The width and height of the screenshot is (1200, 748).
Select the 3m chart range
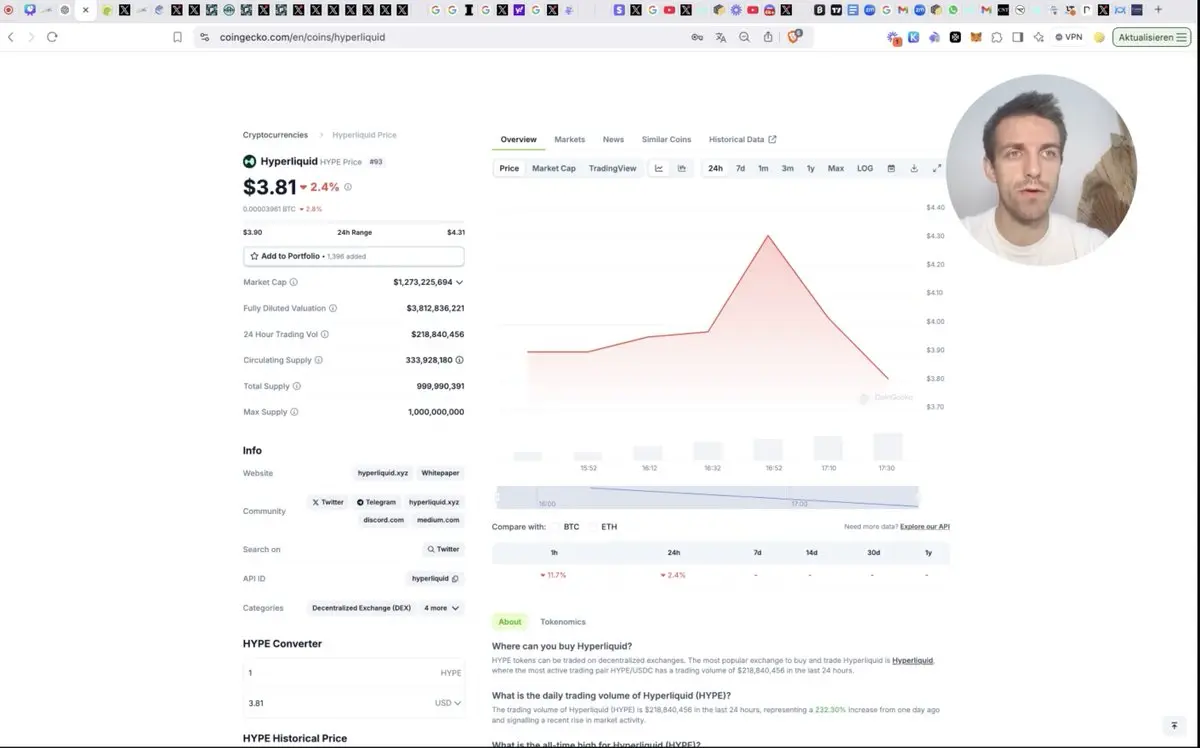tap(788, 168)
